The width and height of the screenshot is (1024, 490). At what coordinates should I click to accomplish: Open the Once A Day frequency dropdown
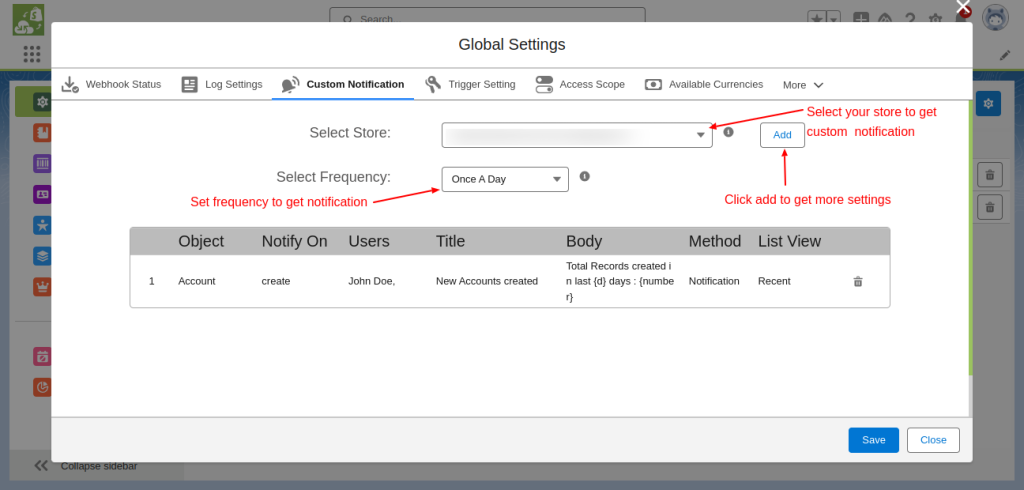click(505, 179)
